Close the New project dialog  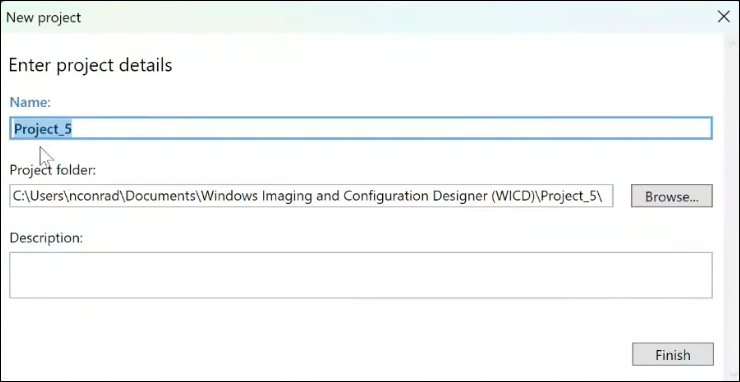coord(723,17)
